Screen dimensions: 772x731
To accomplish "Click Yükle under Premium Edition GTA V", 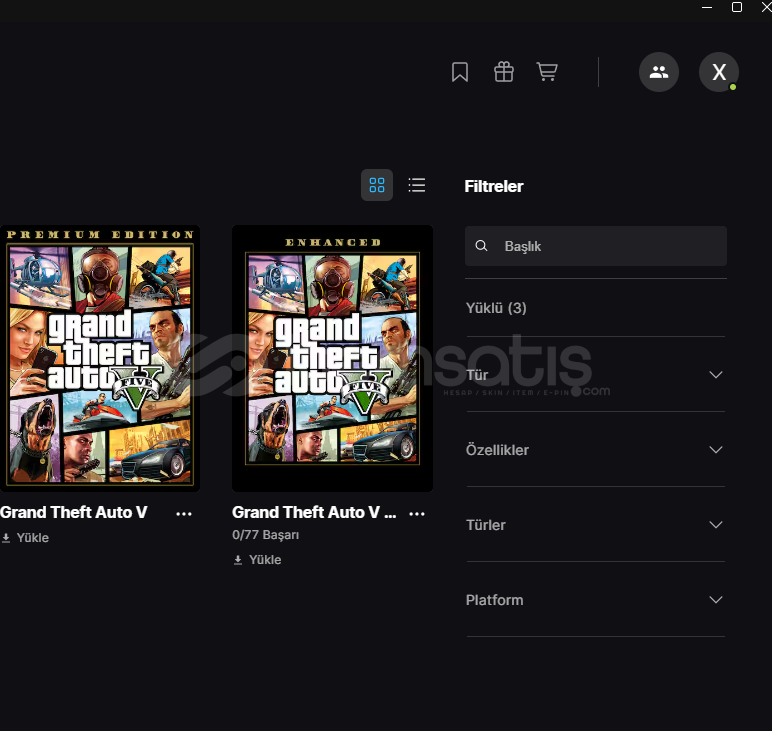I will tap(26, 538).
